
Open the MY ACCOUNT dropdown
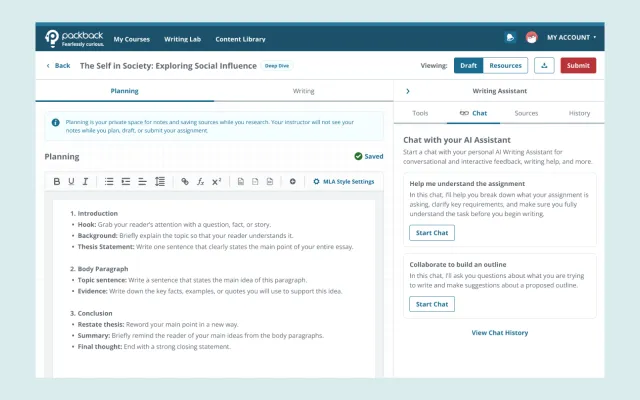coord(572,38)
